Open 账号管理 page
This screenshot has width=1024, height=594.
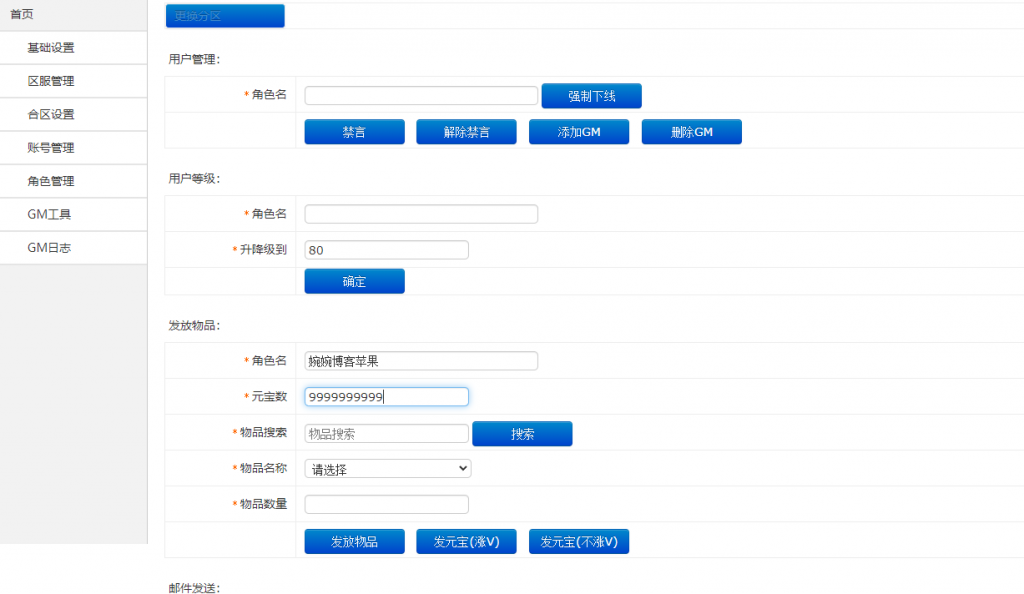coord(51,148)
